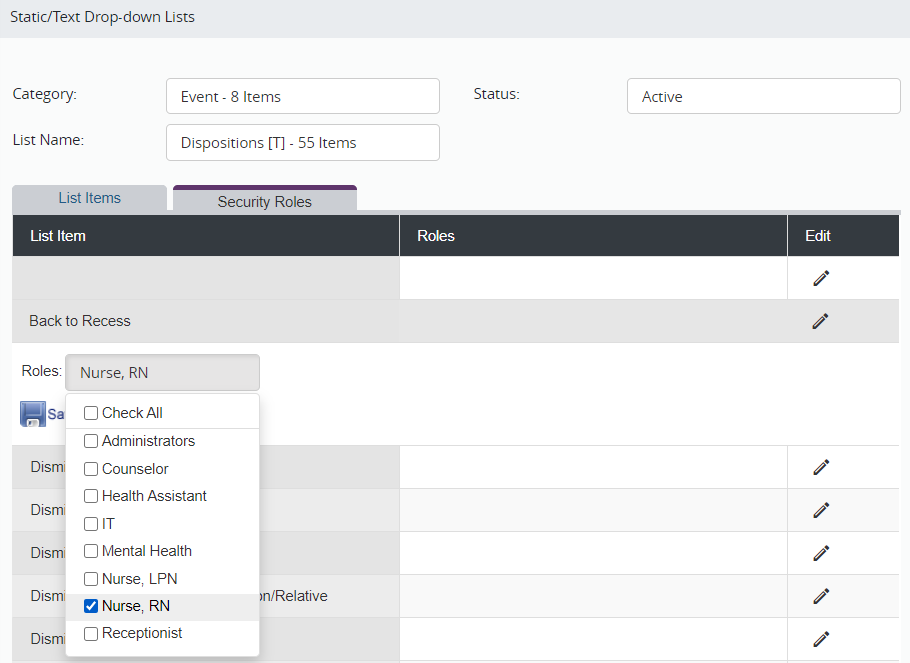Click the Back to Recess row text
910x663 pixels.
80,321
